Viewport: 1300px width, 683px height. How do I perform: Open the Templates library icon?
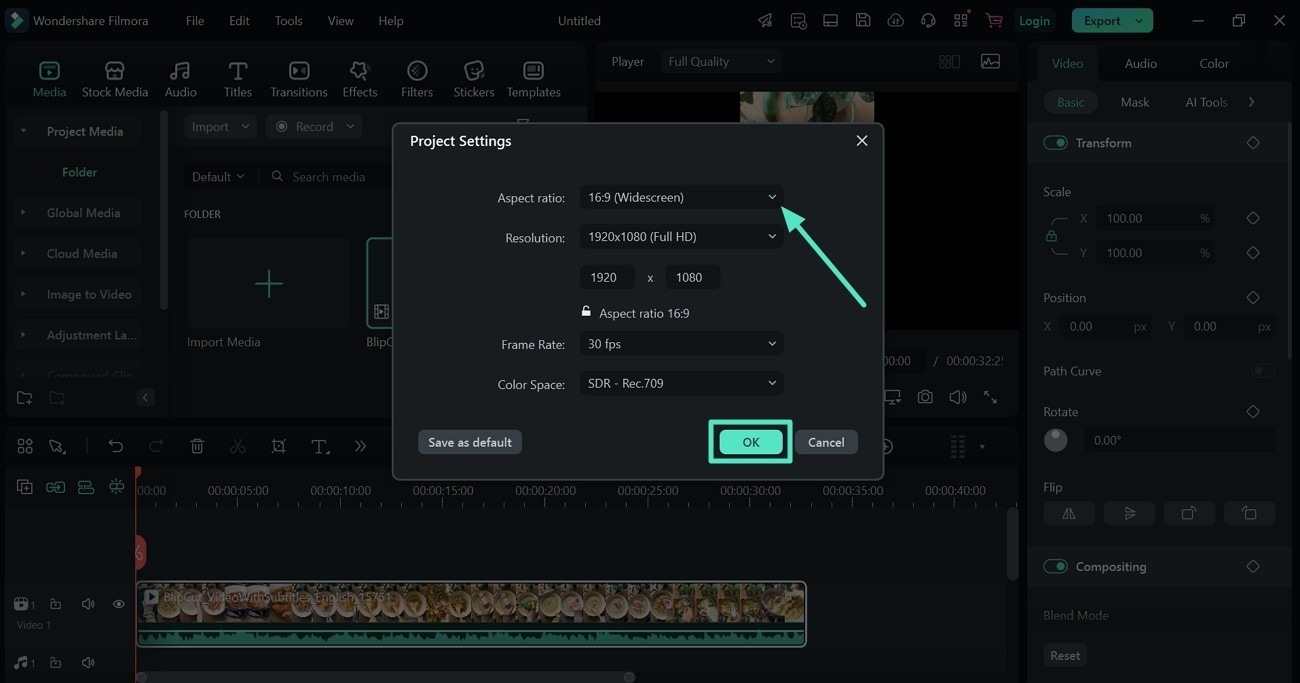click(533, 71)
